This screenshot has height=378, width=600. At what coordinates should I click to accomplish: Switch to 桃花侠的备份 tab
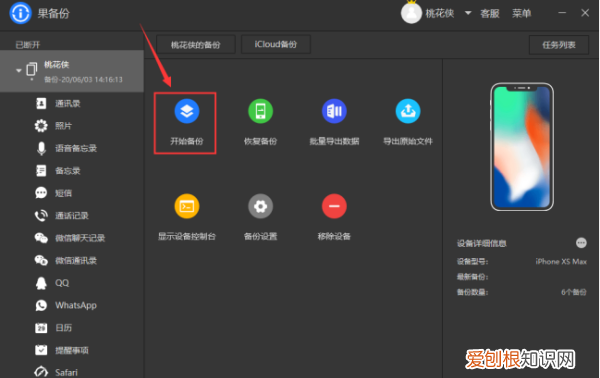[x=196, y=45]
